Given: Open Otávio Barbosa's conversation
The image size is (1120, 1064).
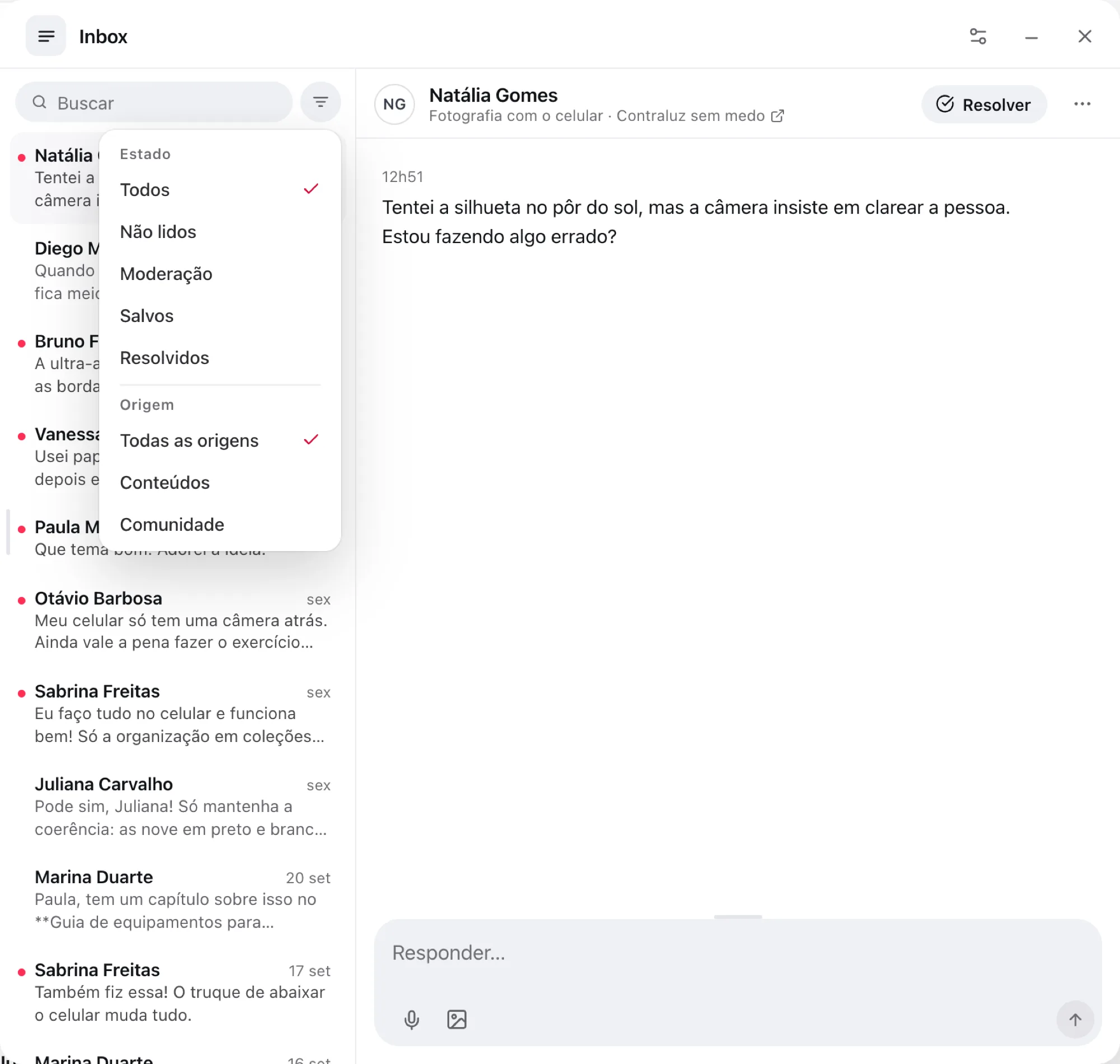Looking at the screenshot, I should pyautogui.click(x=177, y=620).
